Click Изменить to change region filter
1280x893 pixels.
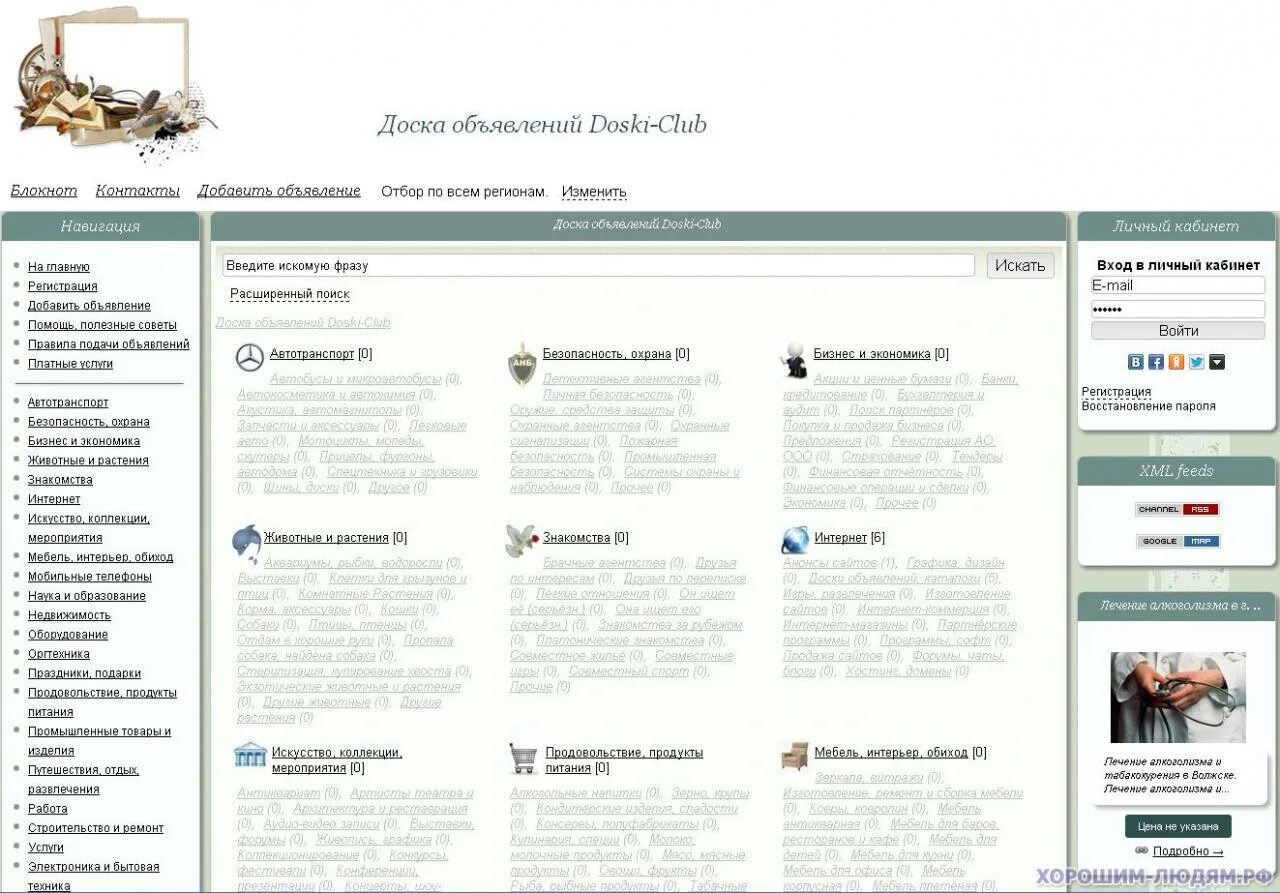click(594, 192)
